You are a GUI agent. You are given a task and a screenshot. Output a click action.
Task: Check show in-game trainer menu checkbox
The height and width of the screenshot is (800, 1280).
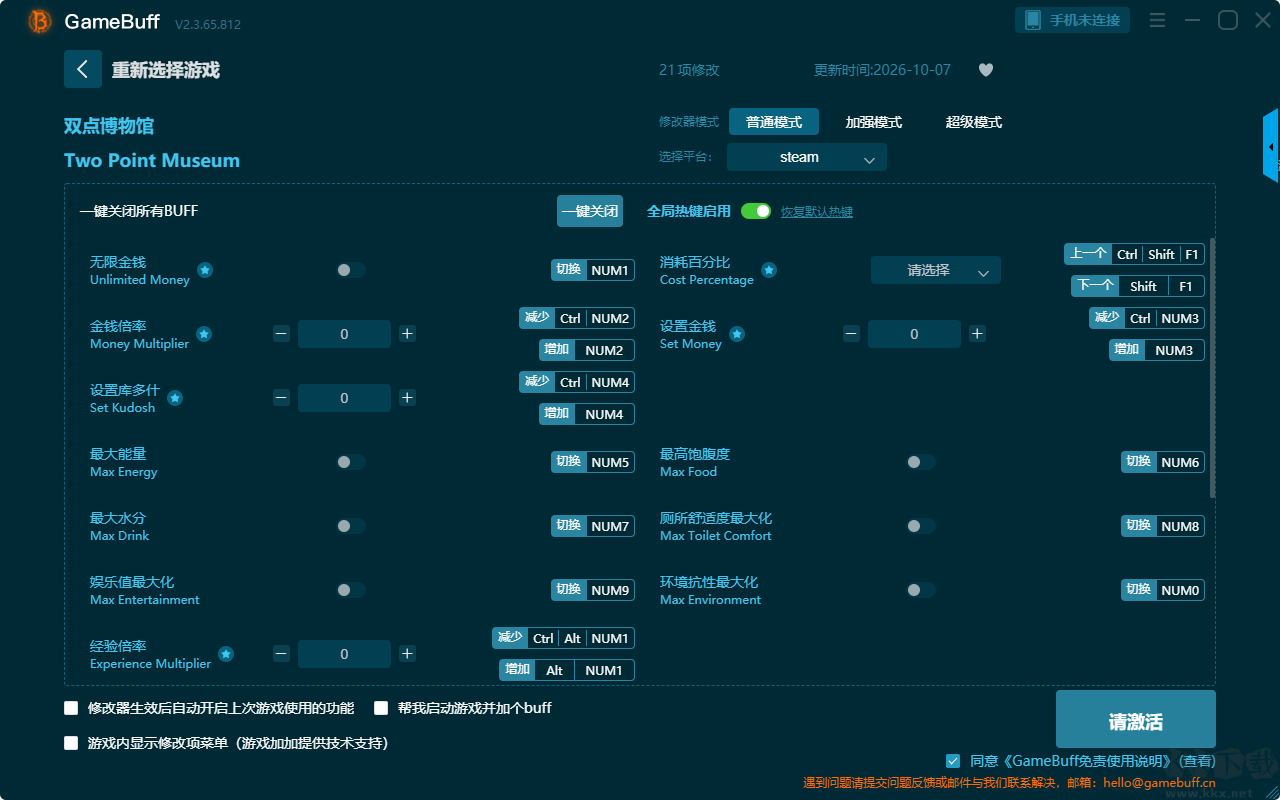71,743
